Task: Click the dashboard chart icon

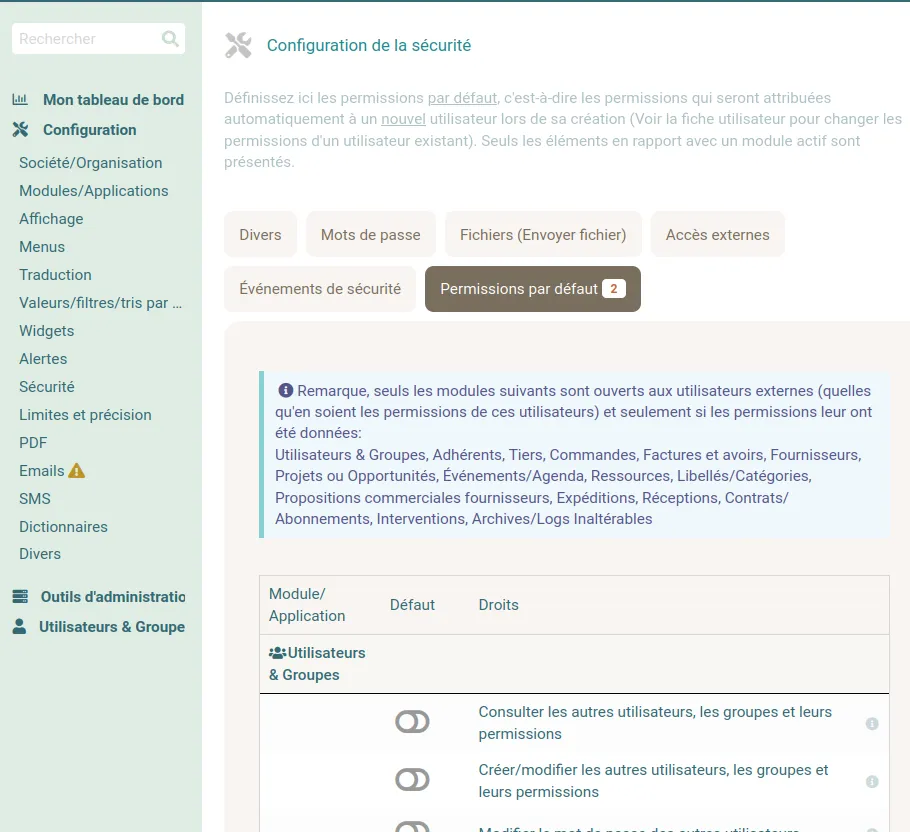Action: (x=20, y=99)
